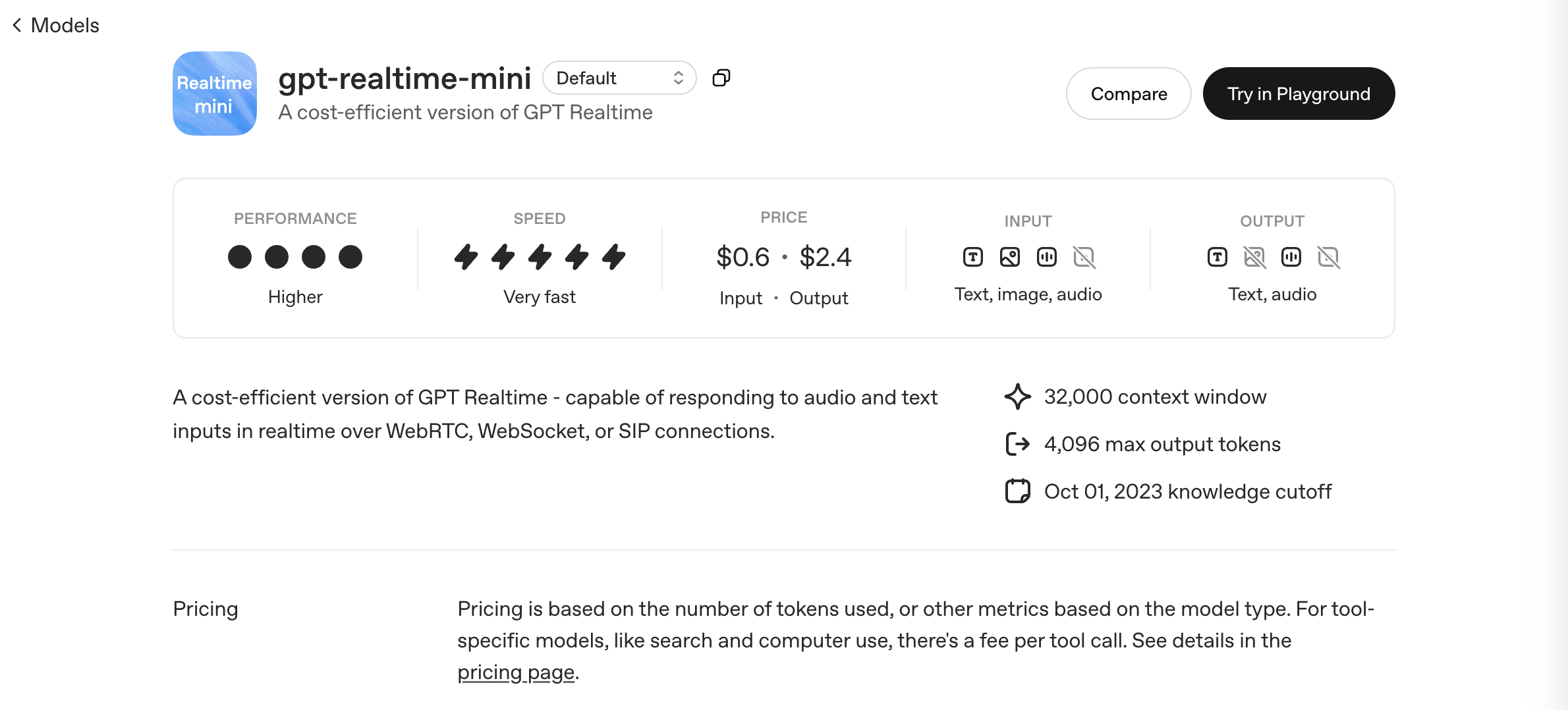
Task: Click the context window sparkle icon
Action: [1017, 396]
